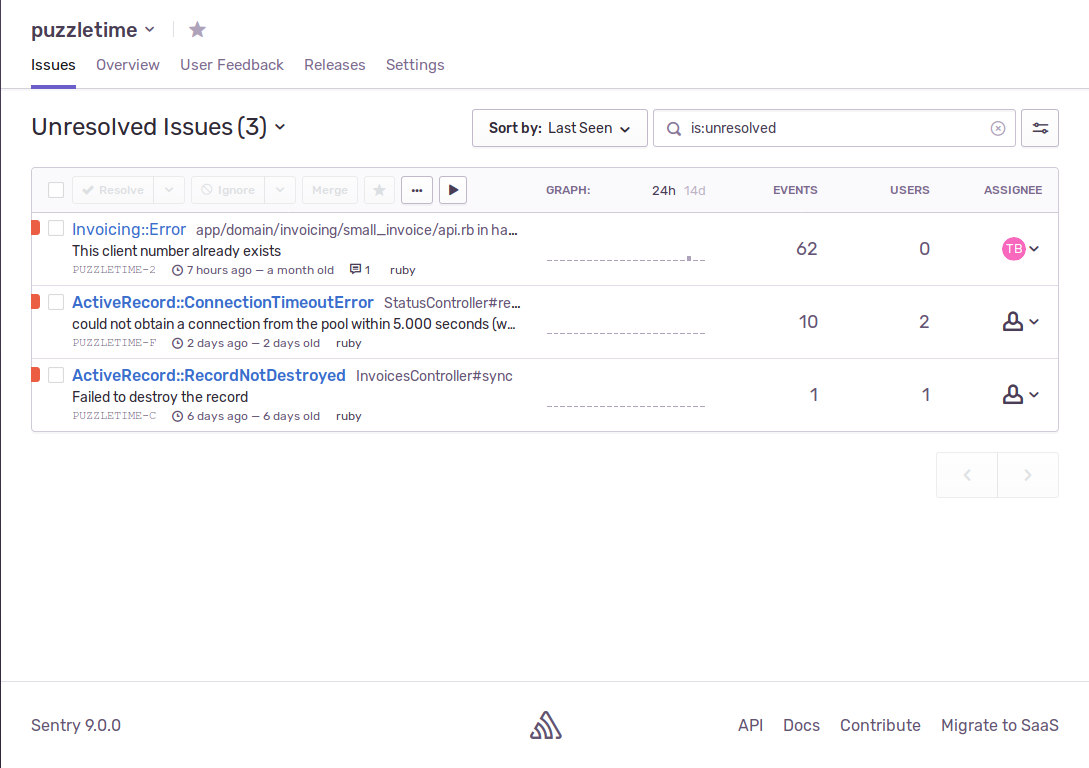Open the Resolve options arrow

pos(169,190)
